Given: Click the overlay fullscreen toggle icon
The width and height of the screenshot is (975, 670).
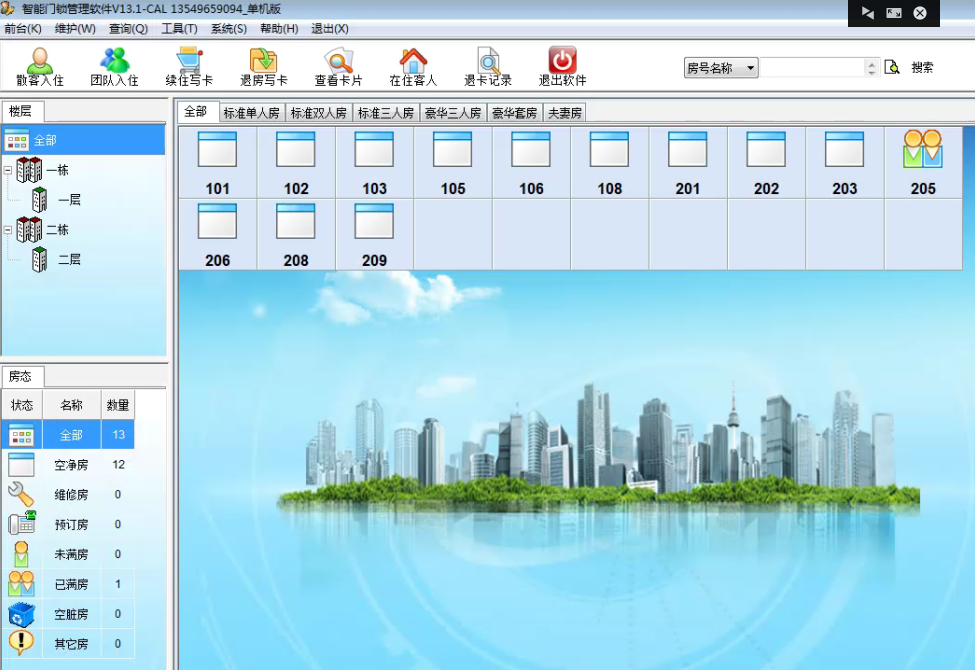Looking at the screenshot, I should click(x=894, y=12).
